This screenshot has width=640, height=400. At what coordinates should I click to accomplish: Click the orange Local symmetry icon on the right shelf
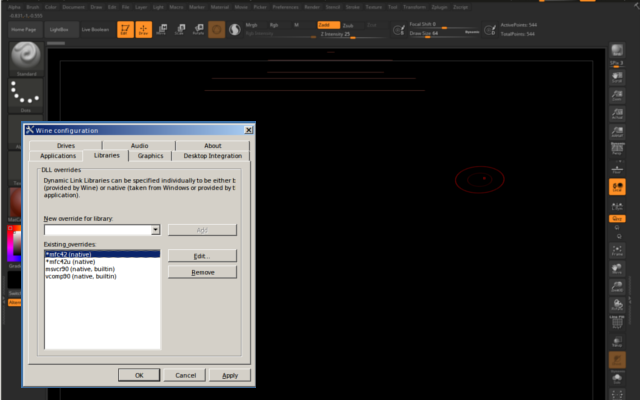618,186
